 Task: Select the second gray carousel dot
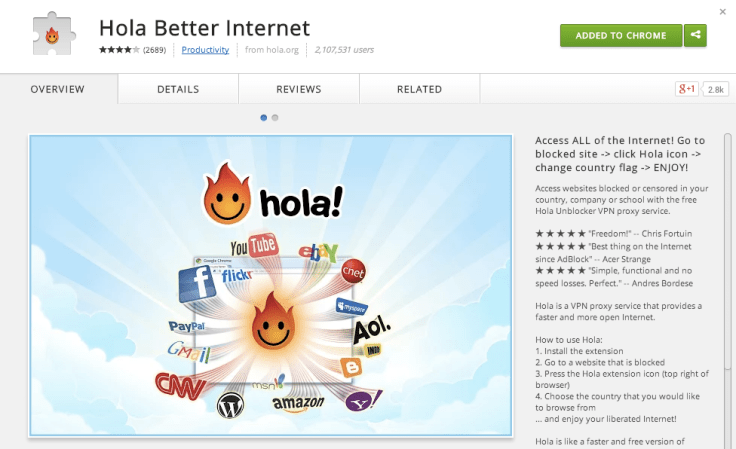click(275, 118)
